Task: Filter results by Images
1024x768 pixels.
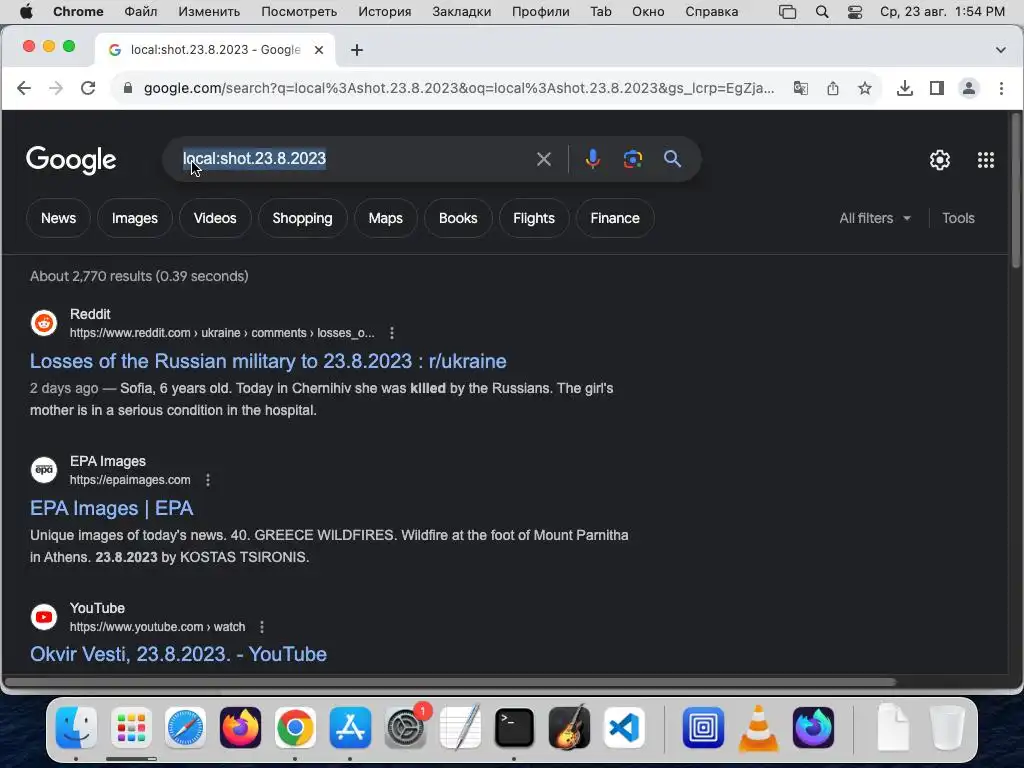Action: coord(135,218)
